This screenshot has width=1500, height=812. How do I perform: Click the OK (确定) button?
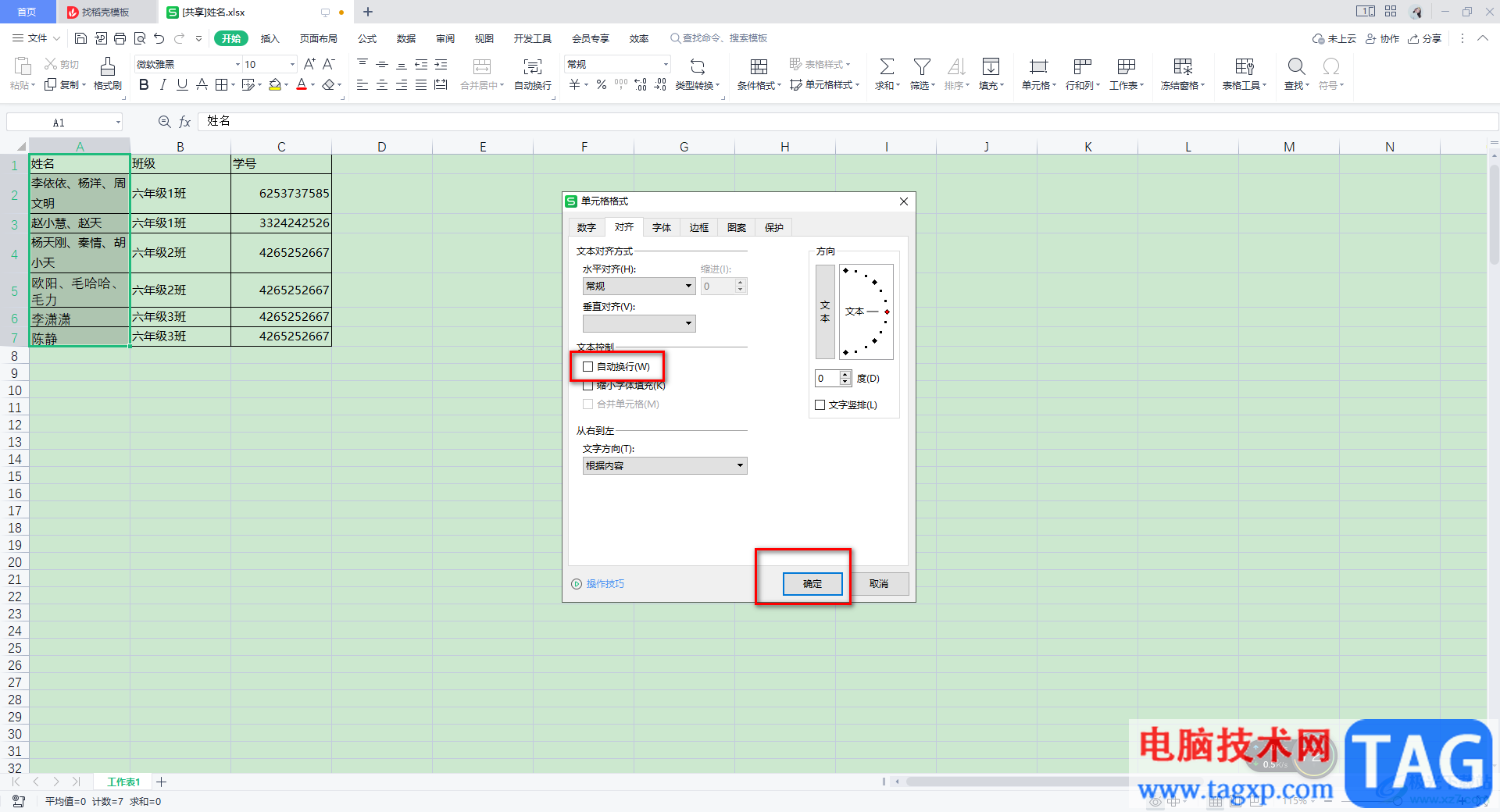pyautogui.click(x=812, y=584)
